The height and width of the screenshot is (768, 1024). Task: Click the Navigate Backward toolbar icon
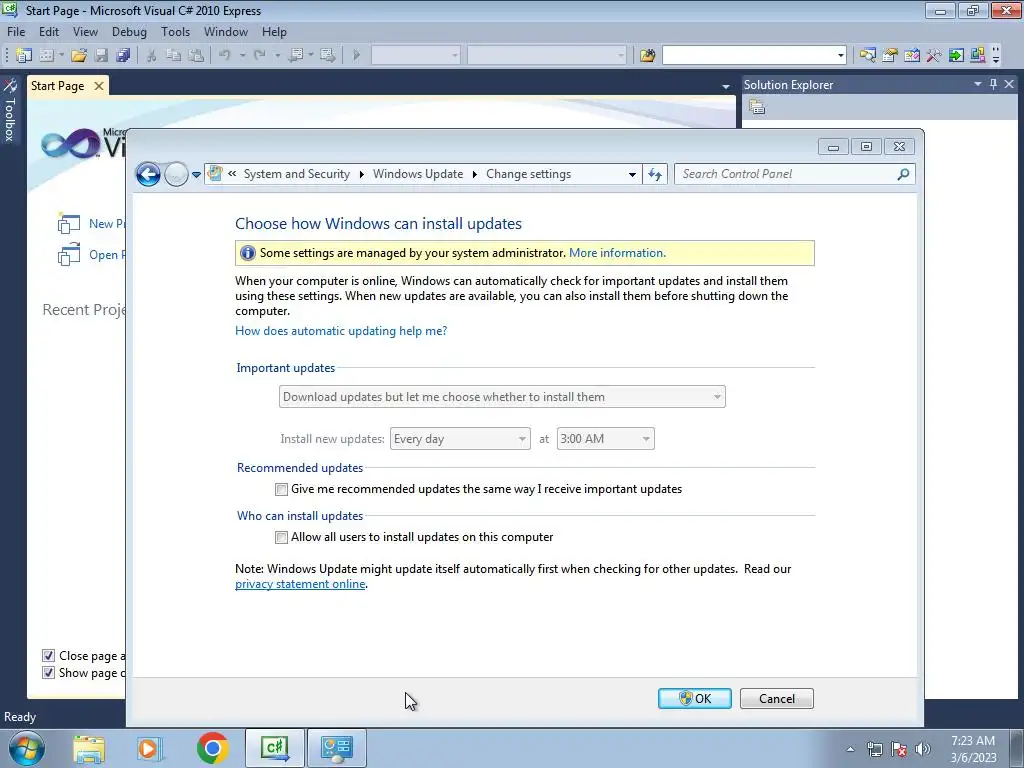pyautogui.click(x=296, y=56)
